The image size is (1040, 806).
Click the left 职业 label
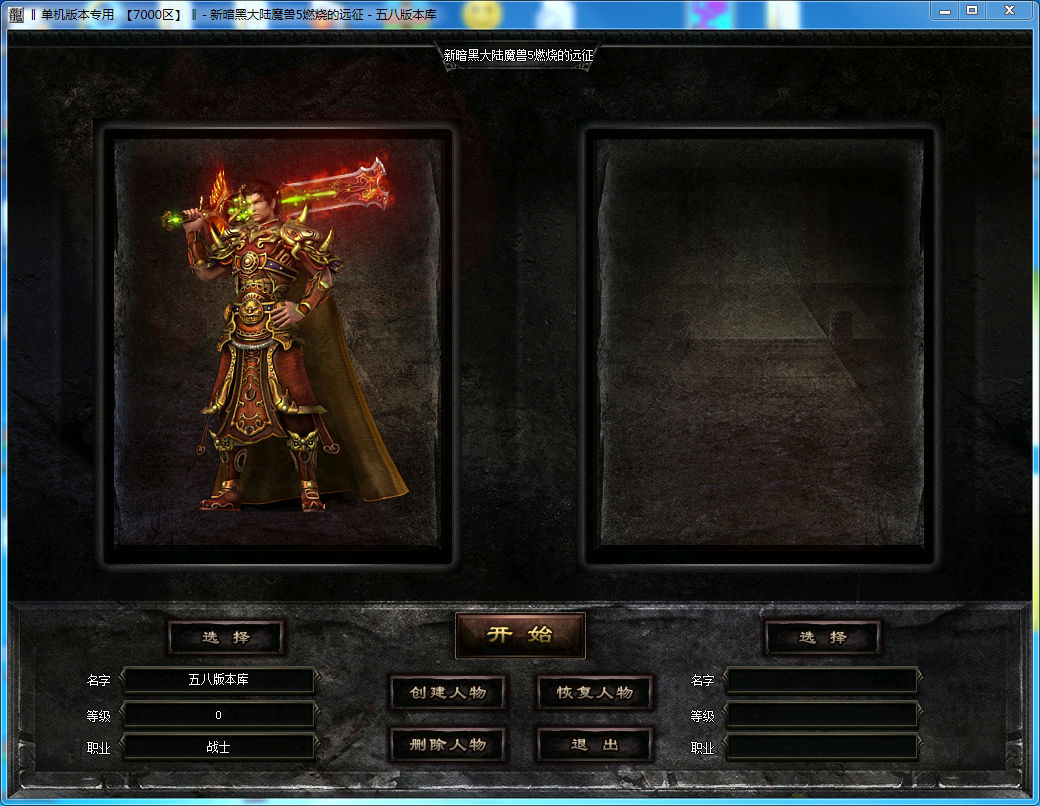click(x=98, y=748)
